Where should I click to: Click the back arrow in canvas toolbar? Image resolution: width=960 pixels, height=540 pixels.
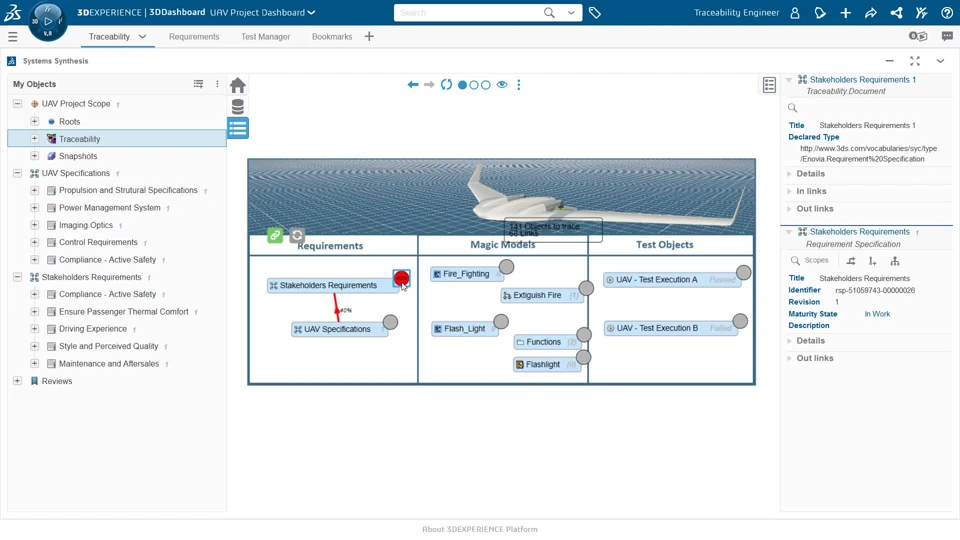tap(413, 84)
